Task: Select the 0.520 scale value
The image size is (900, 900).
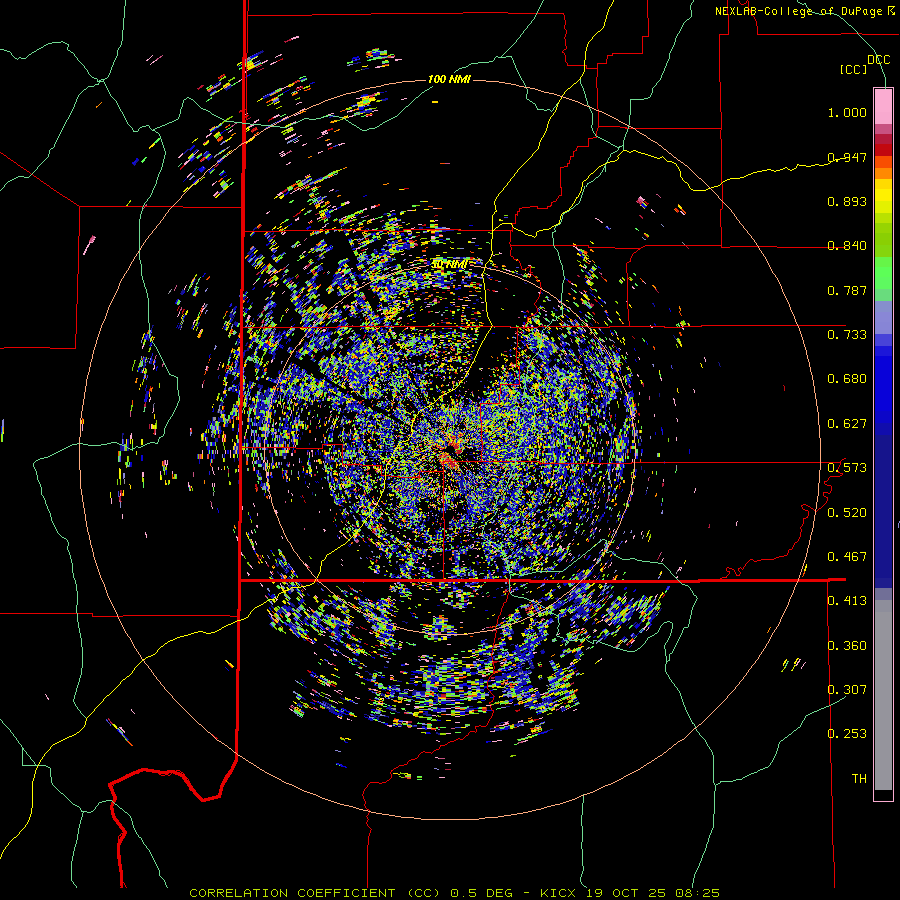Action: 847,513
